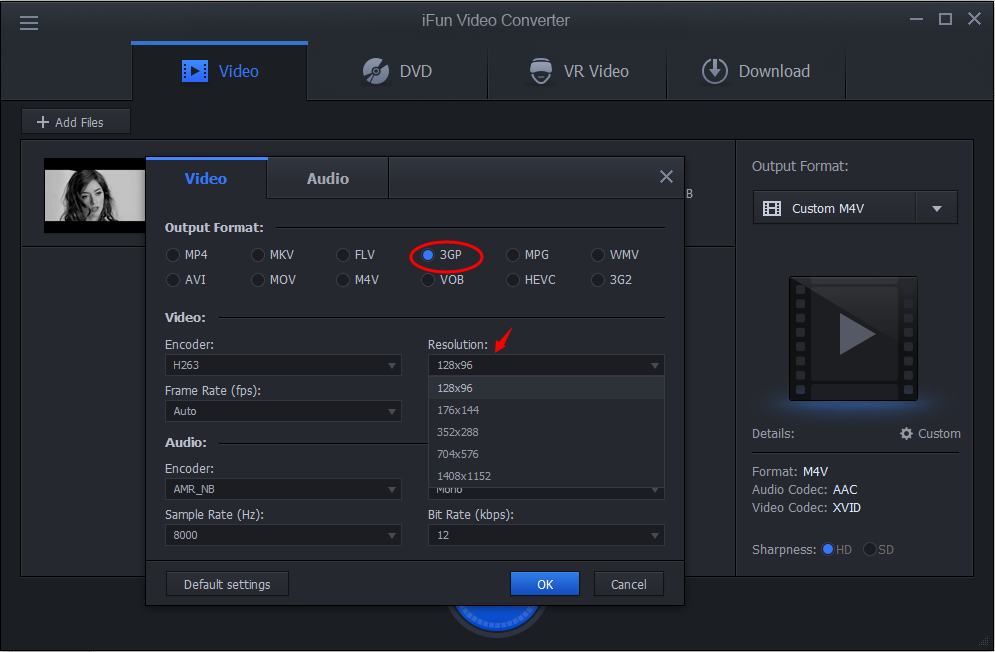Switch to the Audio tab in dialog
The height and width of the screenshot is (652, 995).
(327, 178)
